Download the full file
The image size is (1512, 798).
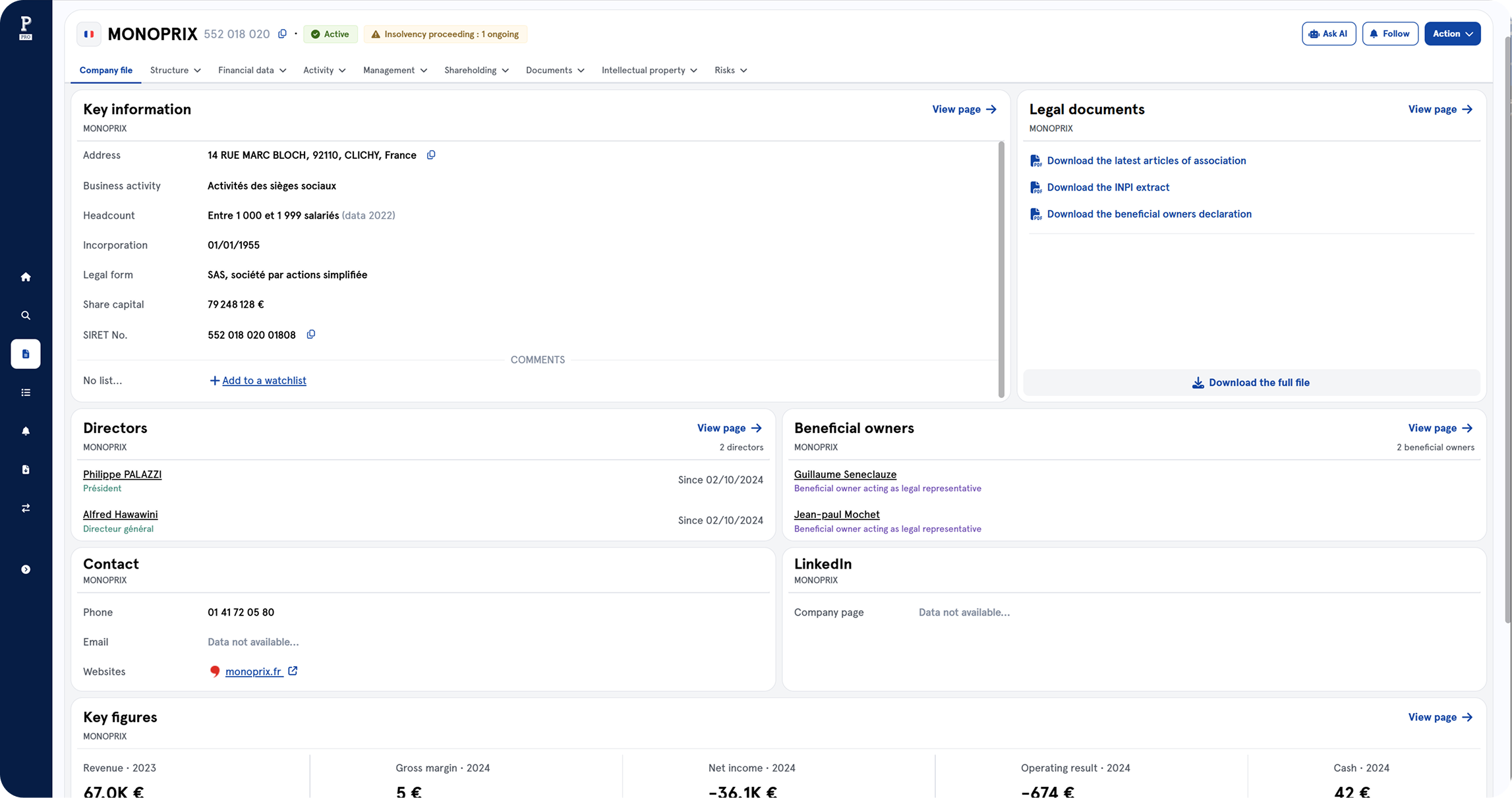(x=1251, y=383)
